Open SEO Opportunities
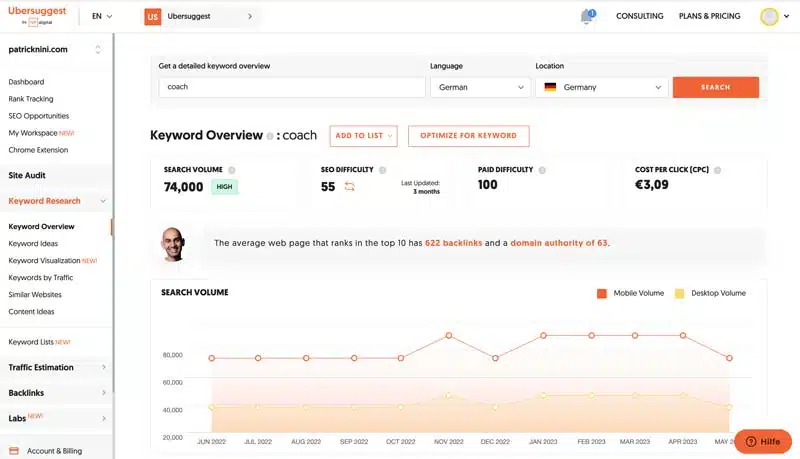This screenshot has width=800, height=459. pos(39,116)
